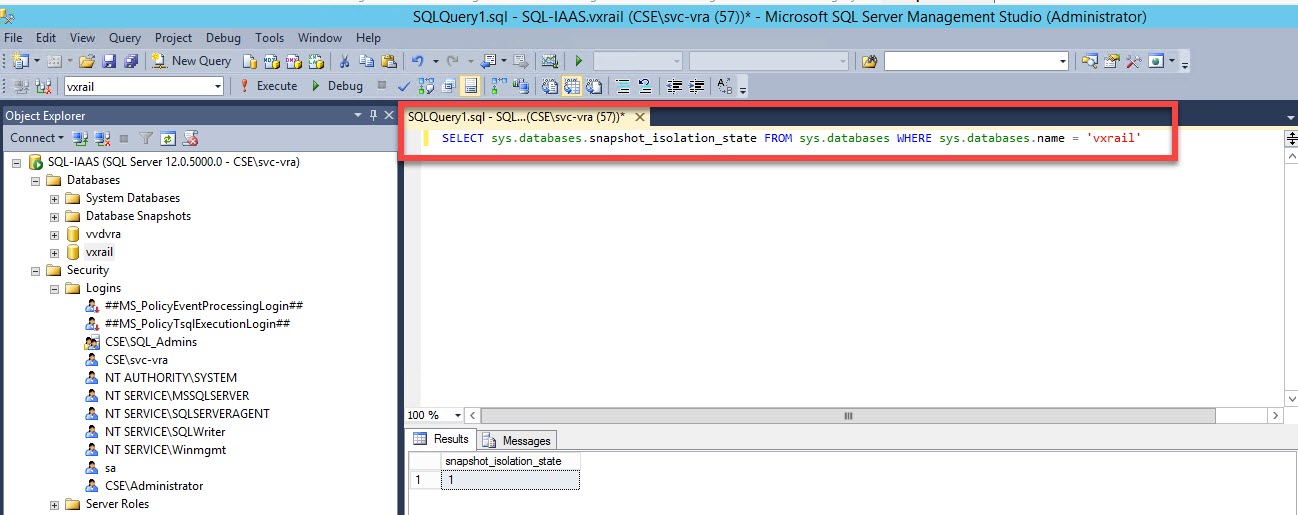The image size is (1298, 515).
Task: Click the Execute query button
Action: (267, 86)
